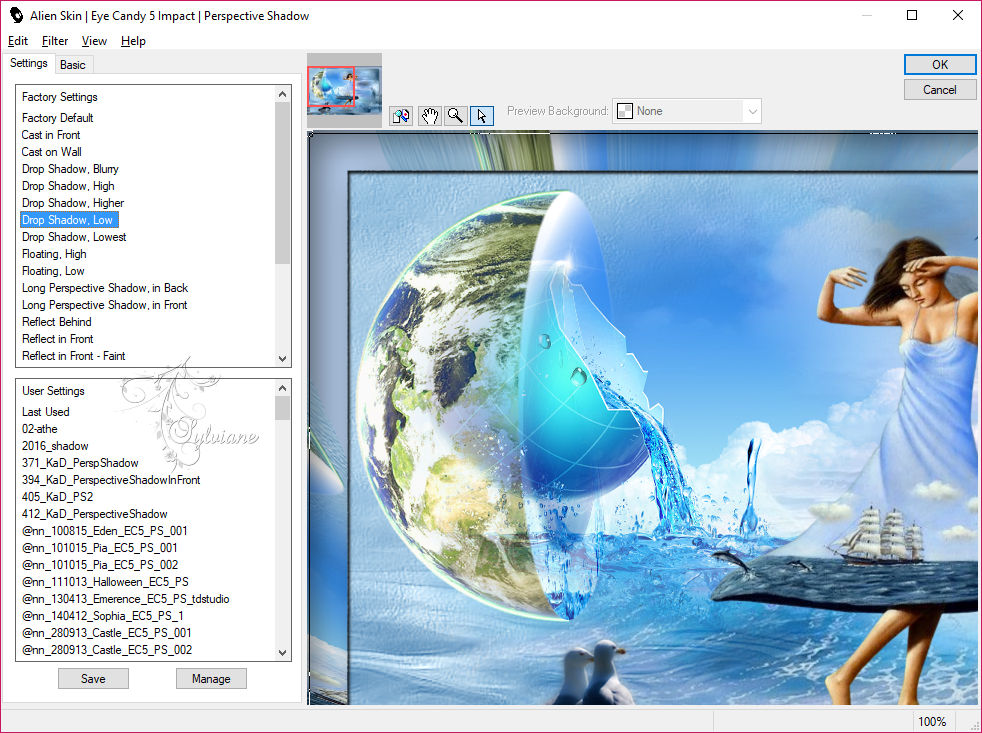Screen dimensions: 982x733
Task: Select the Factory Default preset
Action: pos(58,118)
